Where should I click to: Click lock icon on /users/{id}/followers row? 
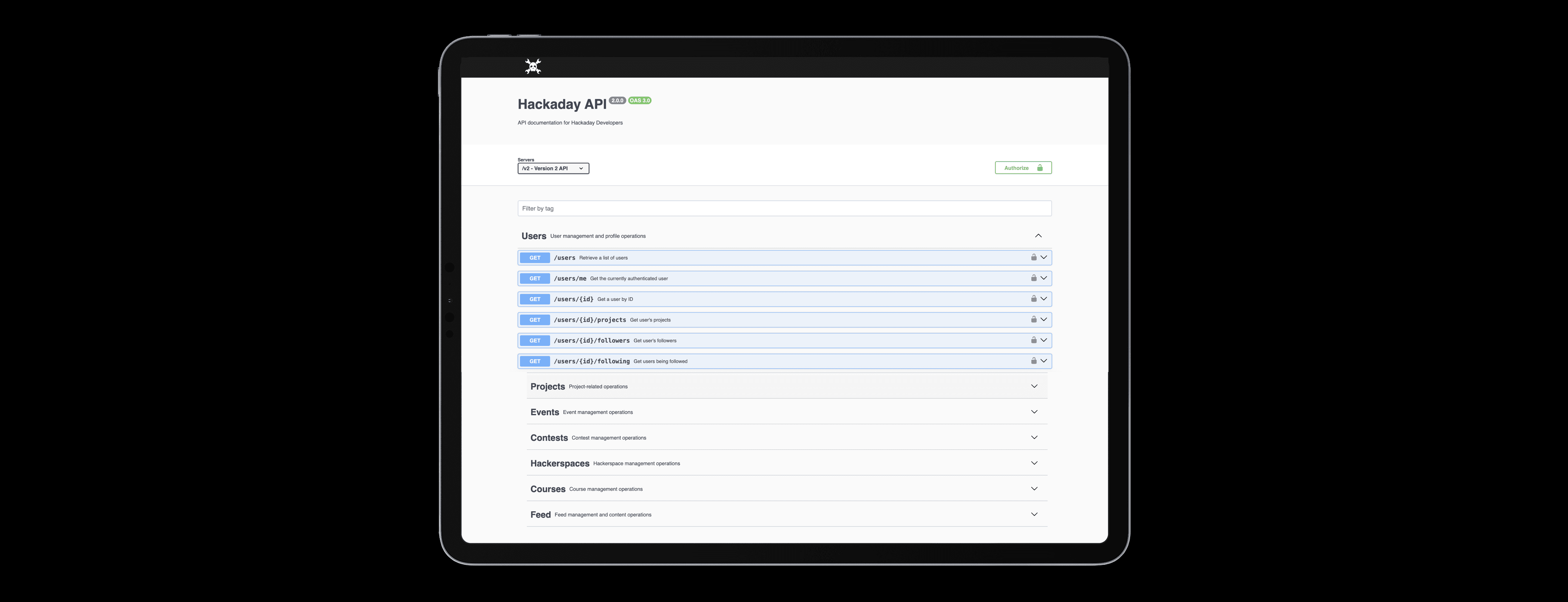[x=1034, y=340]
